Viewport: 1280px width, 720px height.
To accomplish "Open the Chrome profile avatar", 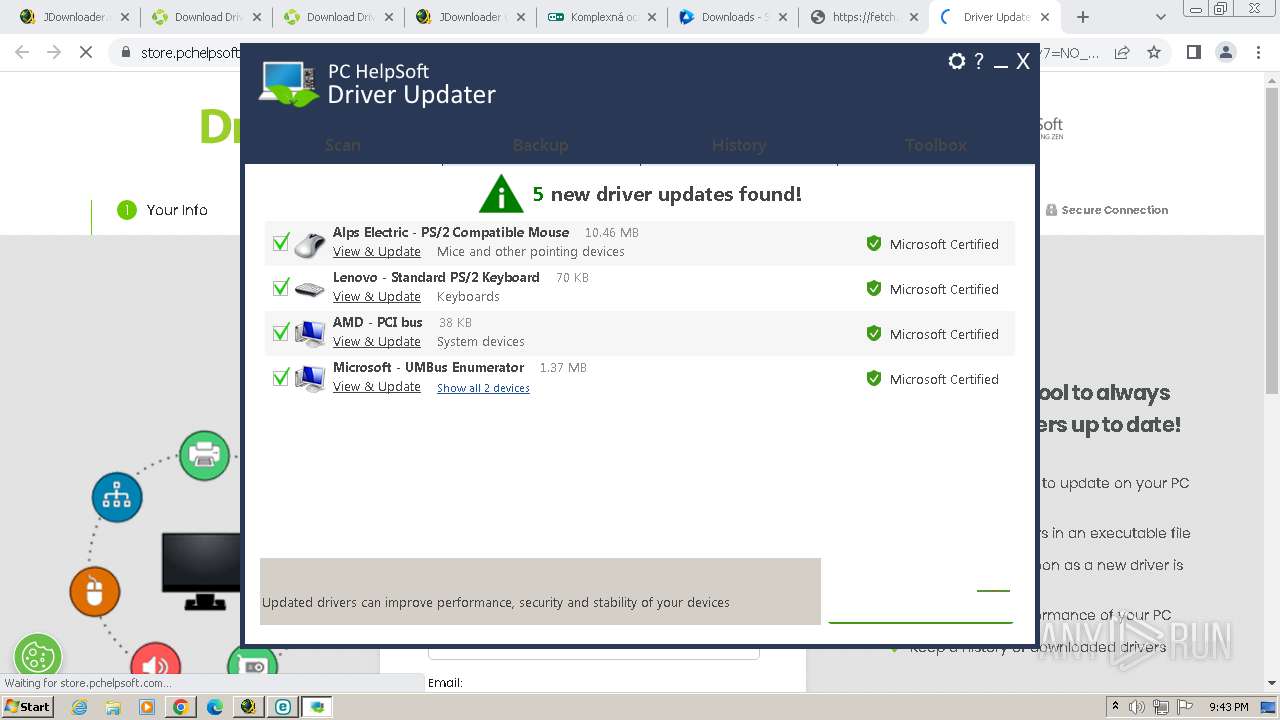I will [1225, 52].
